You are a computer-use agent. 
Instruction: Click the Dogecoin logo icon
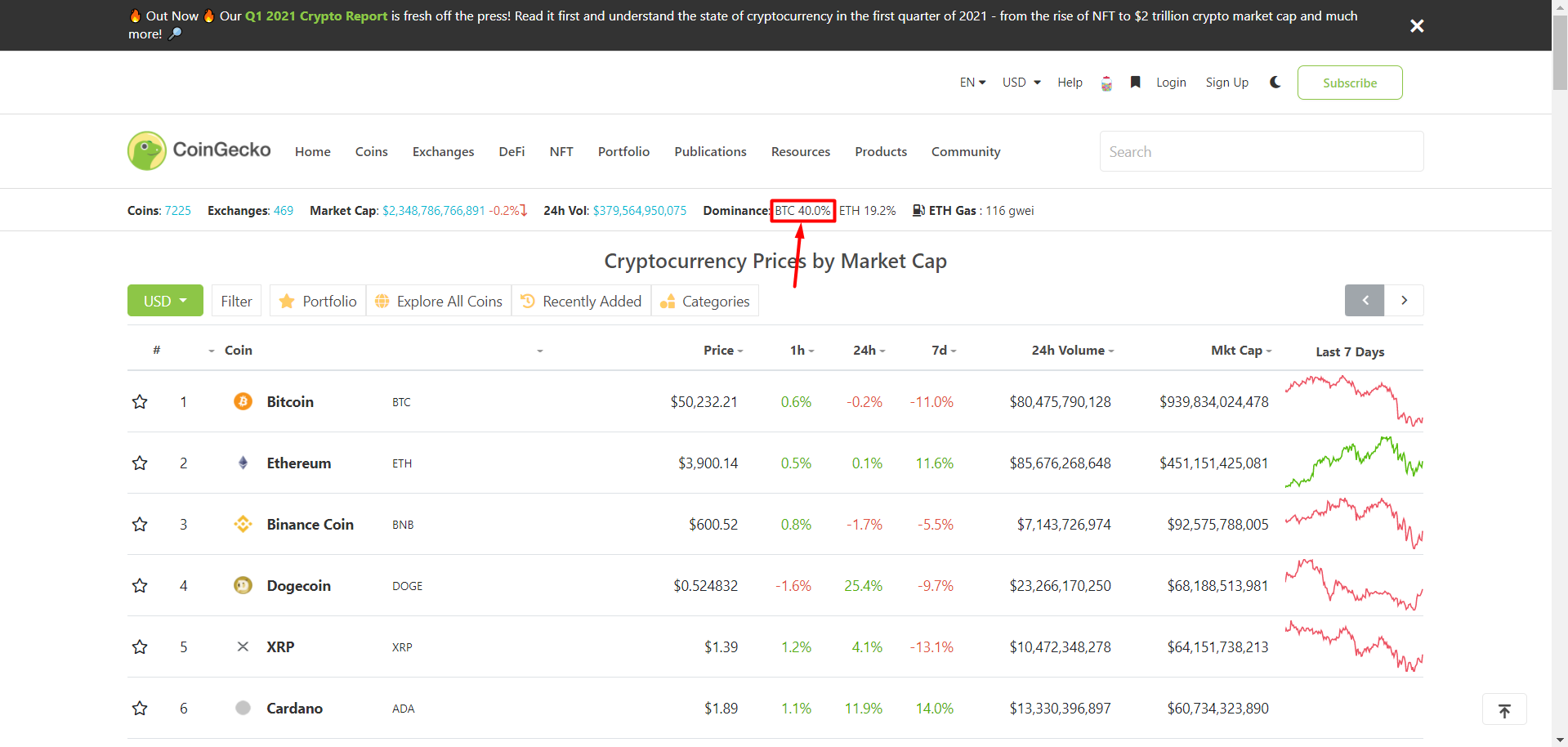pos(243,585)
